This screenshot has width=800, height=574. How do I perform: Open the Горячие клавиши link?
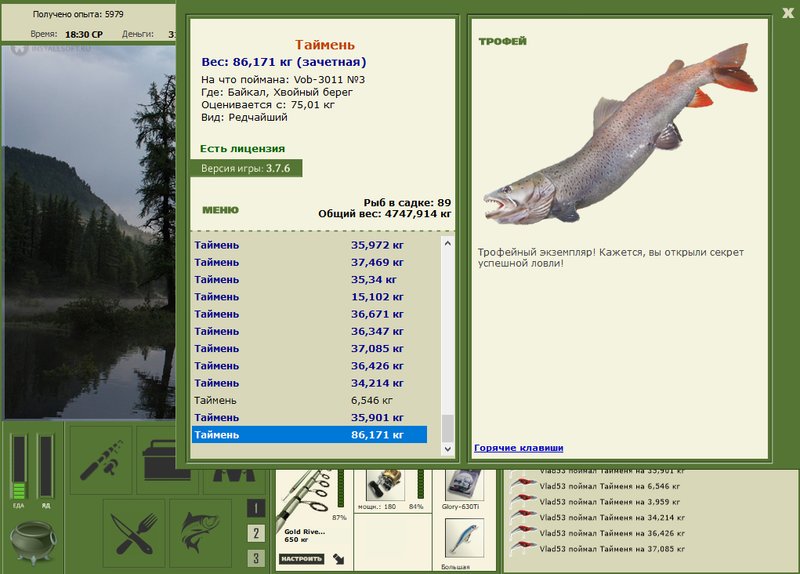518,448
